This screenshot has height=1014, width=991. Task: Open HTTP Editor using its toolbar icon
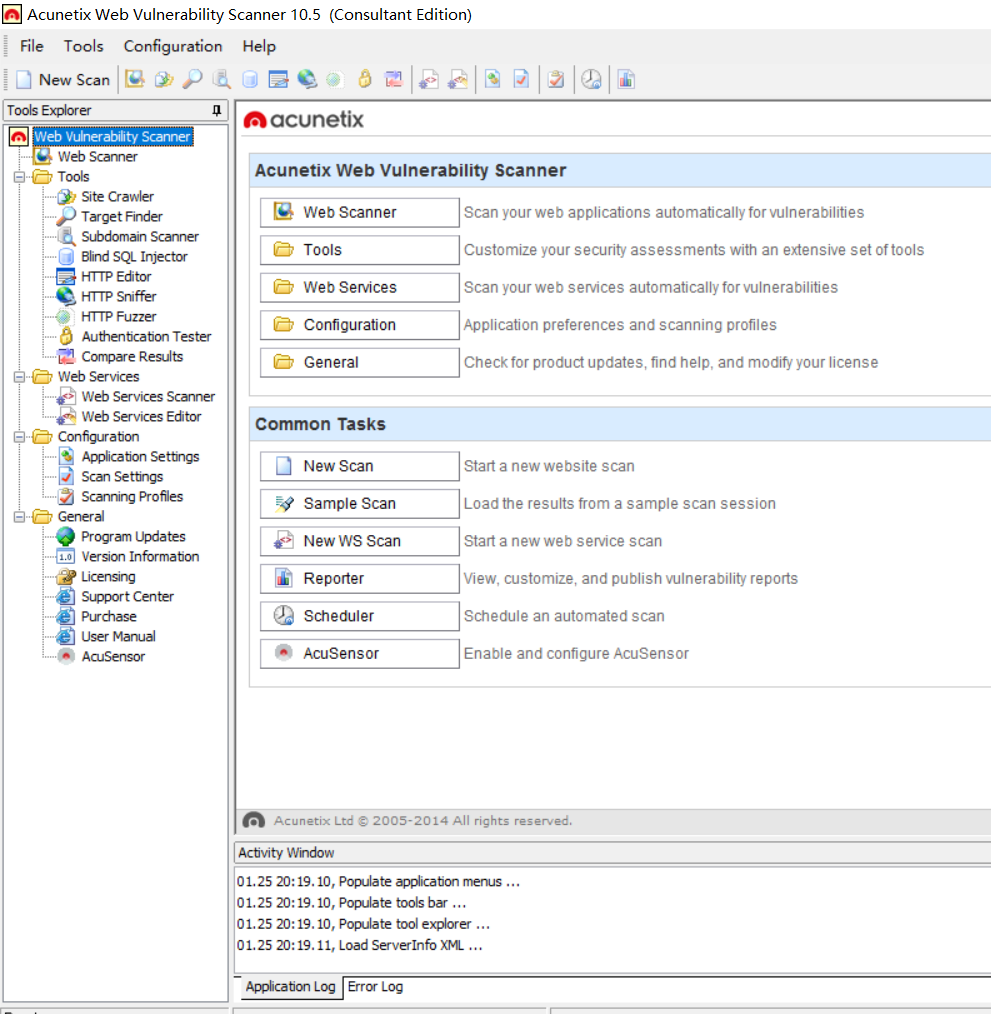pyautogui.click(x=278, y=80)
